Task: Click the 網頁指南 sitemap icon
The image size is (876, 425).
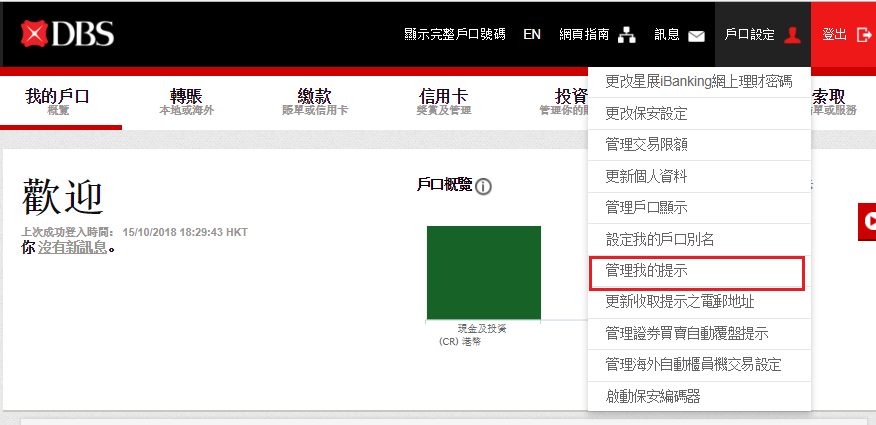Action: [x=628, y=35]
